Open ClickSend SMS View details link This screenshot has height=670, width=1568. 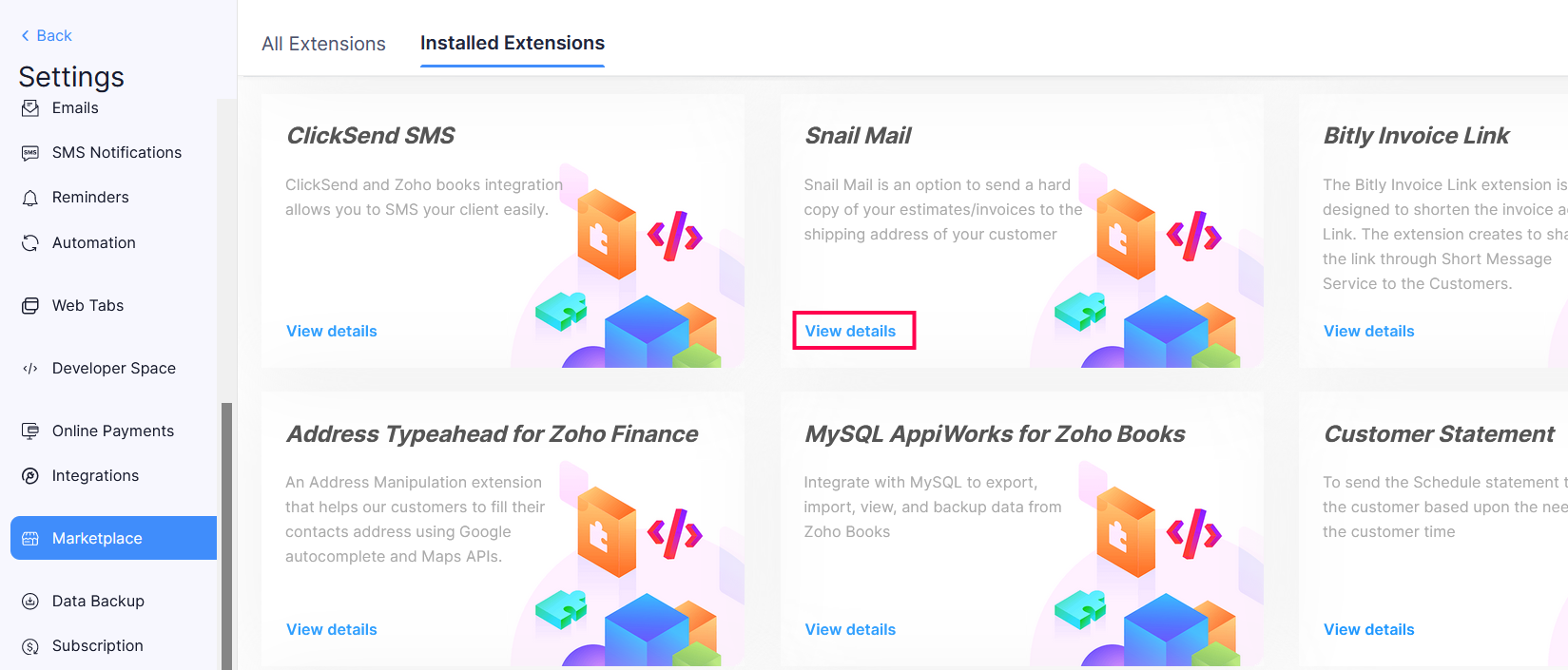[x=331, y=330]
